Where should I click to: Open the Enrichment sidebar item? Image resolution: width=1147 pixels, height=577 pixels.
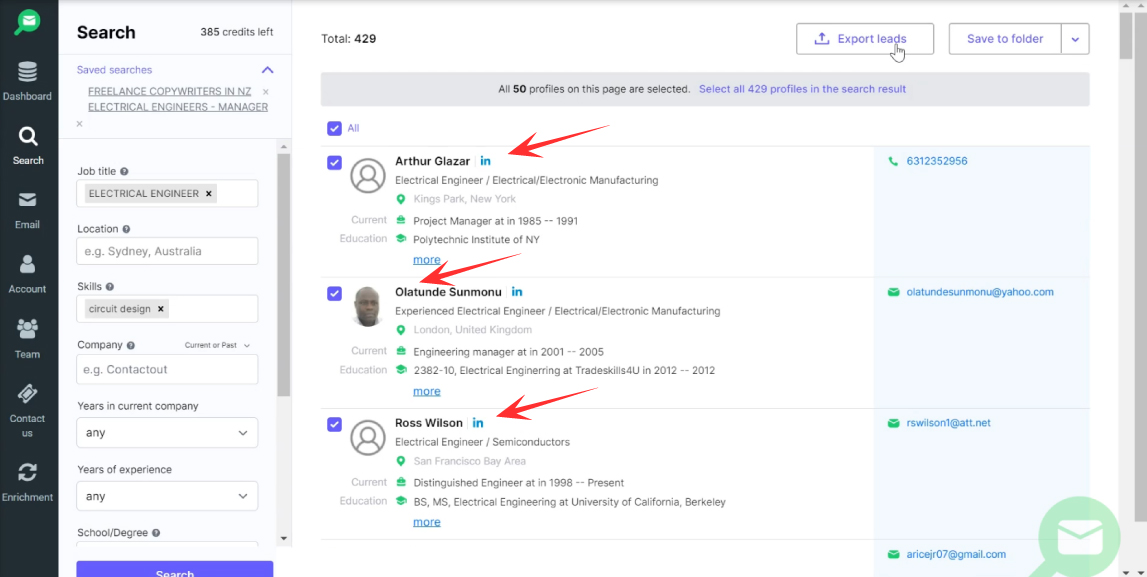pos(28,483)
